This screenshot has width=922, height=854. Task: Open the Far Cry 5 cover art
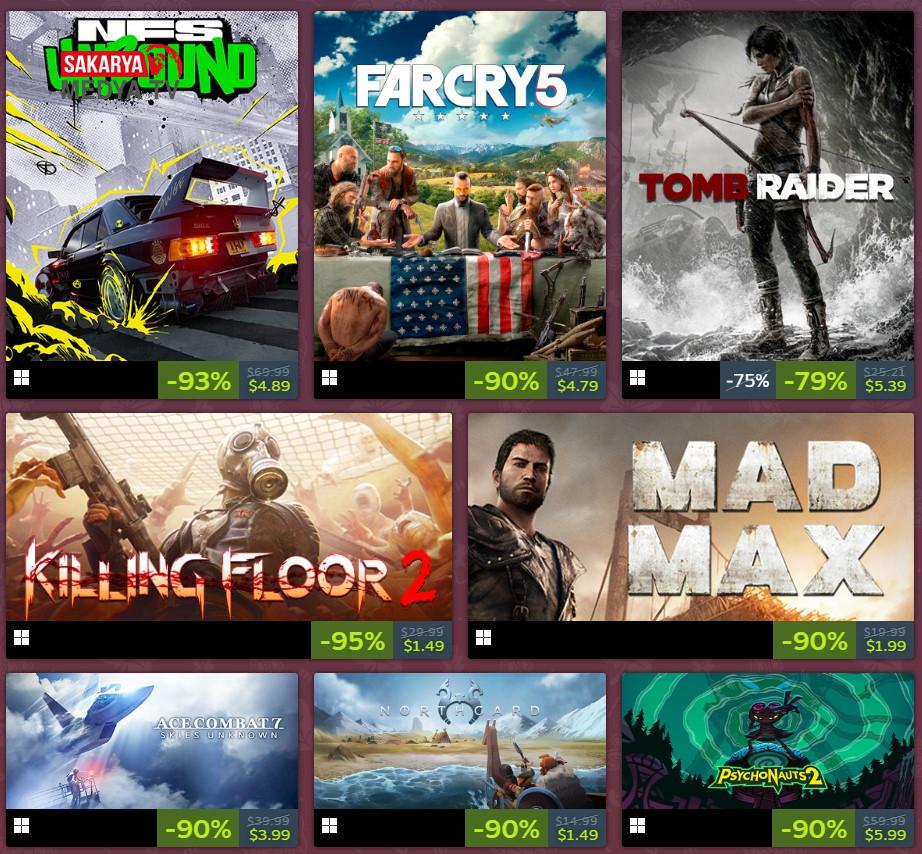[460, 186]
